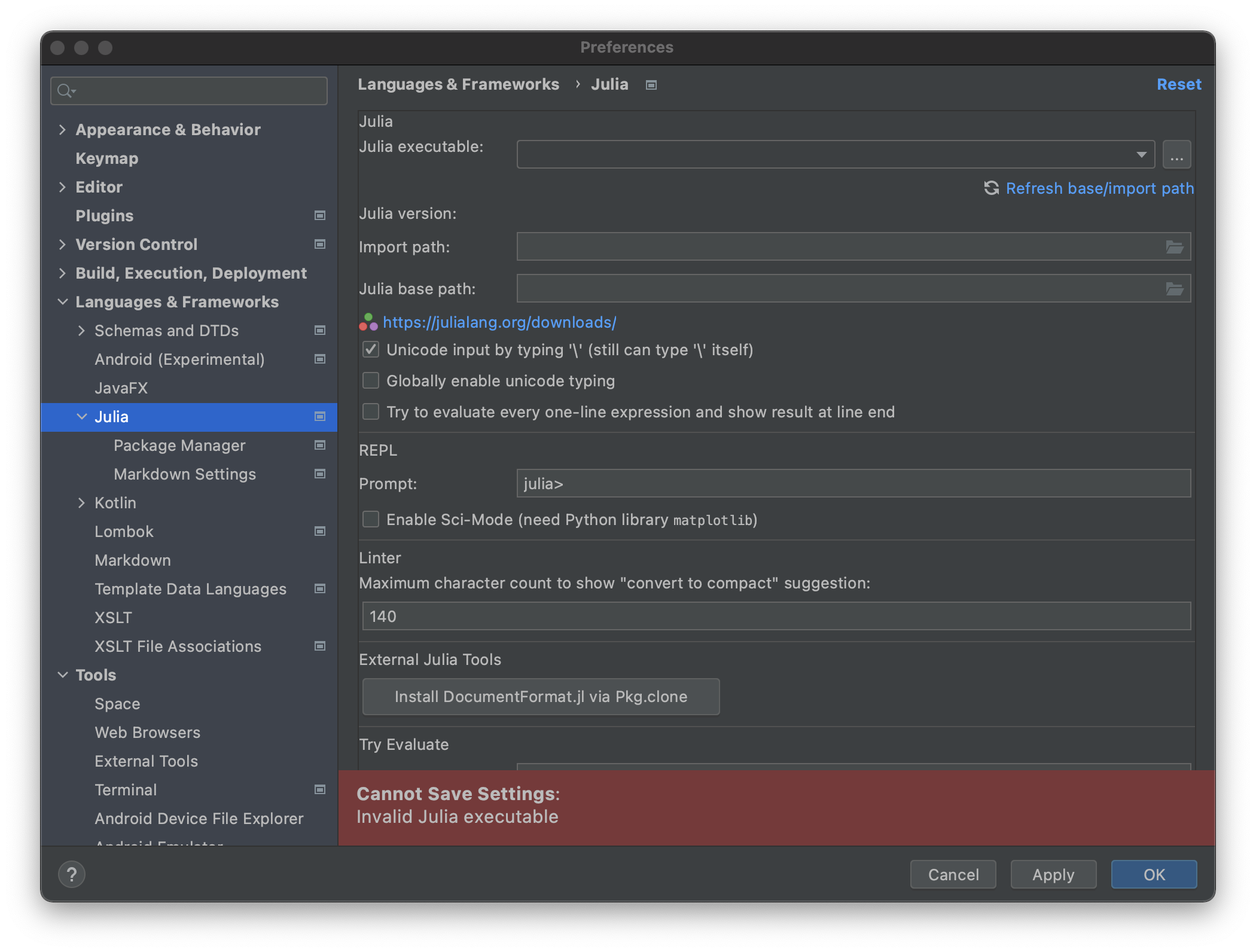Select Markdown Settings under Julia
1256x952 pixels.
pyautogui.click(x=184, y=474)
